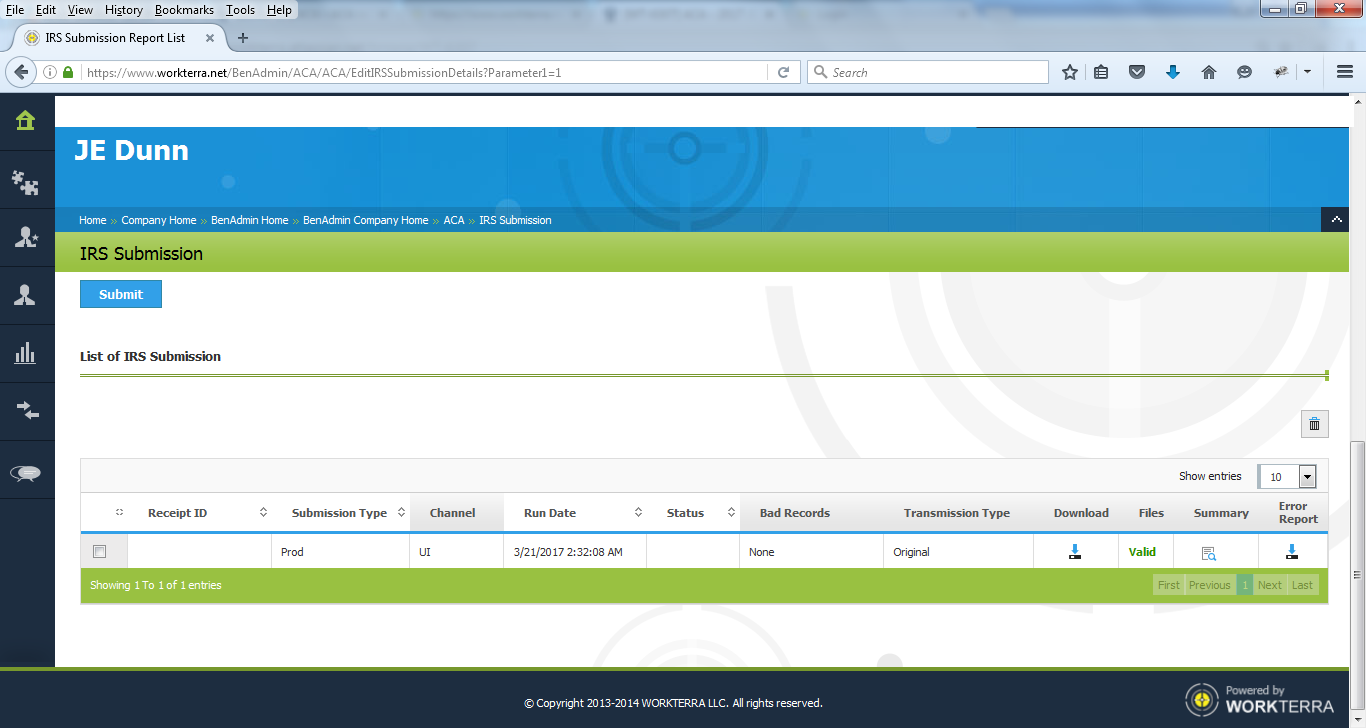
Task: Click the Last pagination button
Action: (x=1302, y=585)
